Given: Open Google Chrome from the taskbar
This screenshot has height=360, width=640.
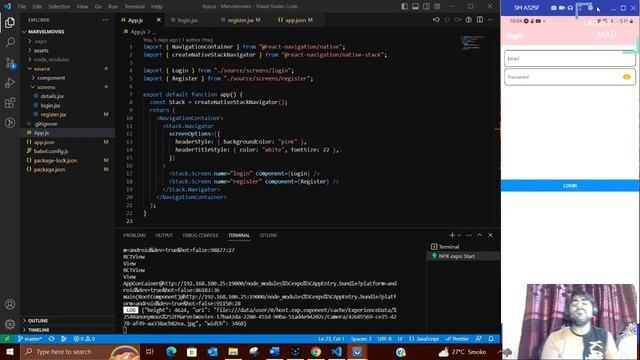Looking at the screenshot, I should pos(316,351).
